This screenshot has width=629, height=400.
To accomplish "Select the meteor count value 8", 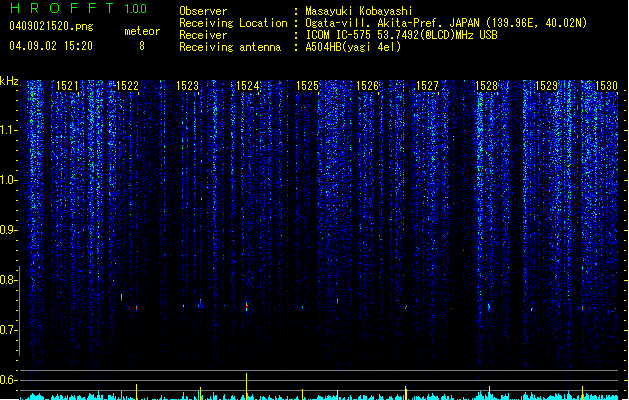I will point(142,46).
